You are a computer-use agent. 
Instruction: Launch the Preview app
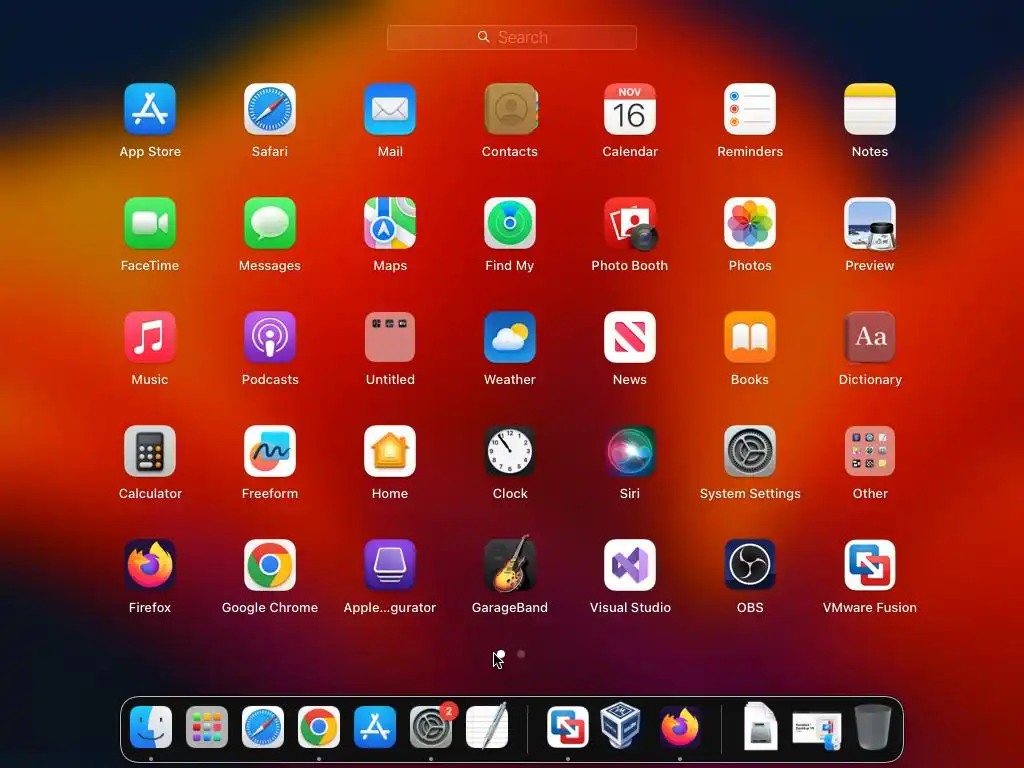pos(870,223)
